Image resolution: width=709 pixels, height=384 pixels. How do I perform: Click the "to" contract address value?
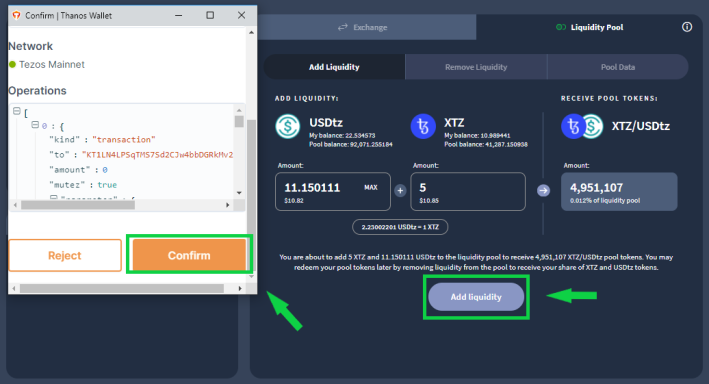point(157,155)
